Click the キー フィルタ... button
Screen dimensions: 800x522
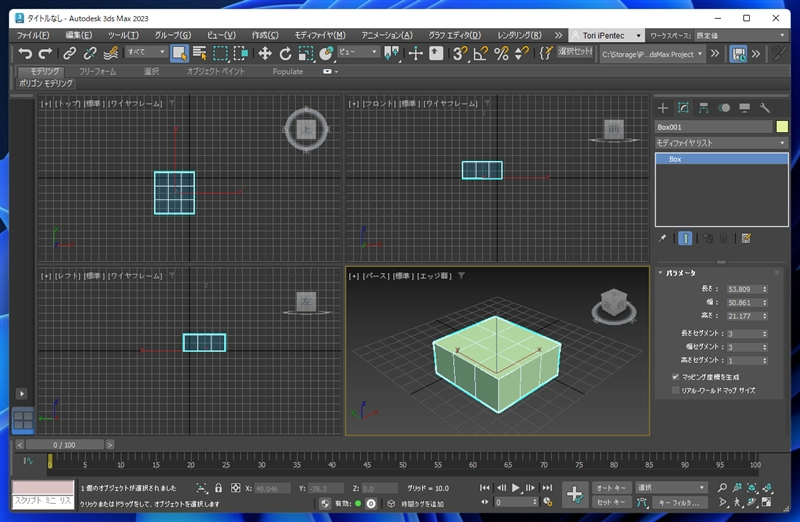point(679,503)
